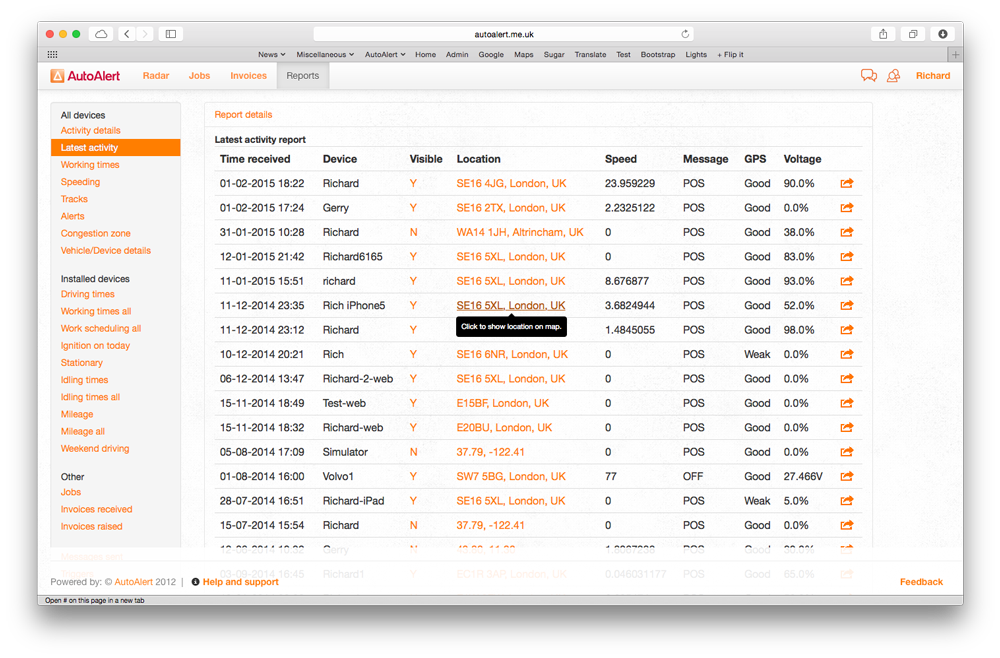1000x658 pixels.
Task: Click share icon in the Richard-2-web row
Action: pos(846,379)
